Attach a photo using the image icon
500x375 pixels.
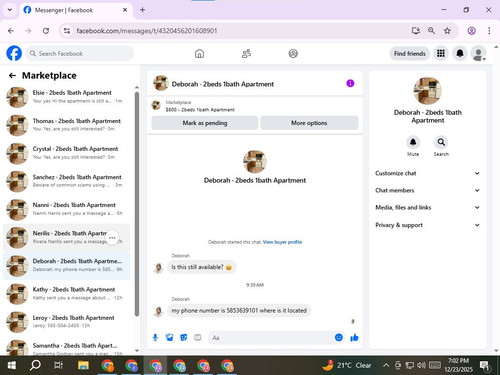[x=170, y=338]
